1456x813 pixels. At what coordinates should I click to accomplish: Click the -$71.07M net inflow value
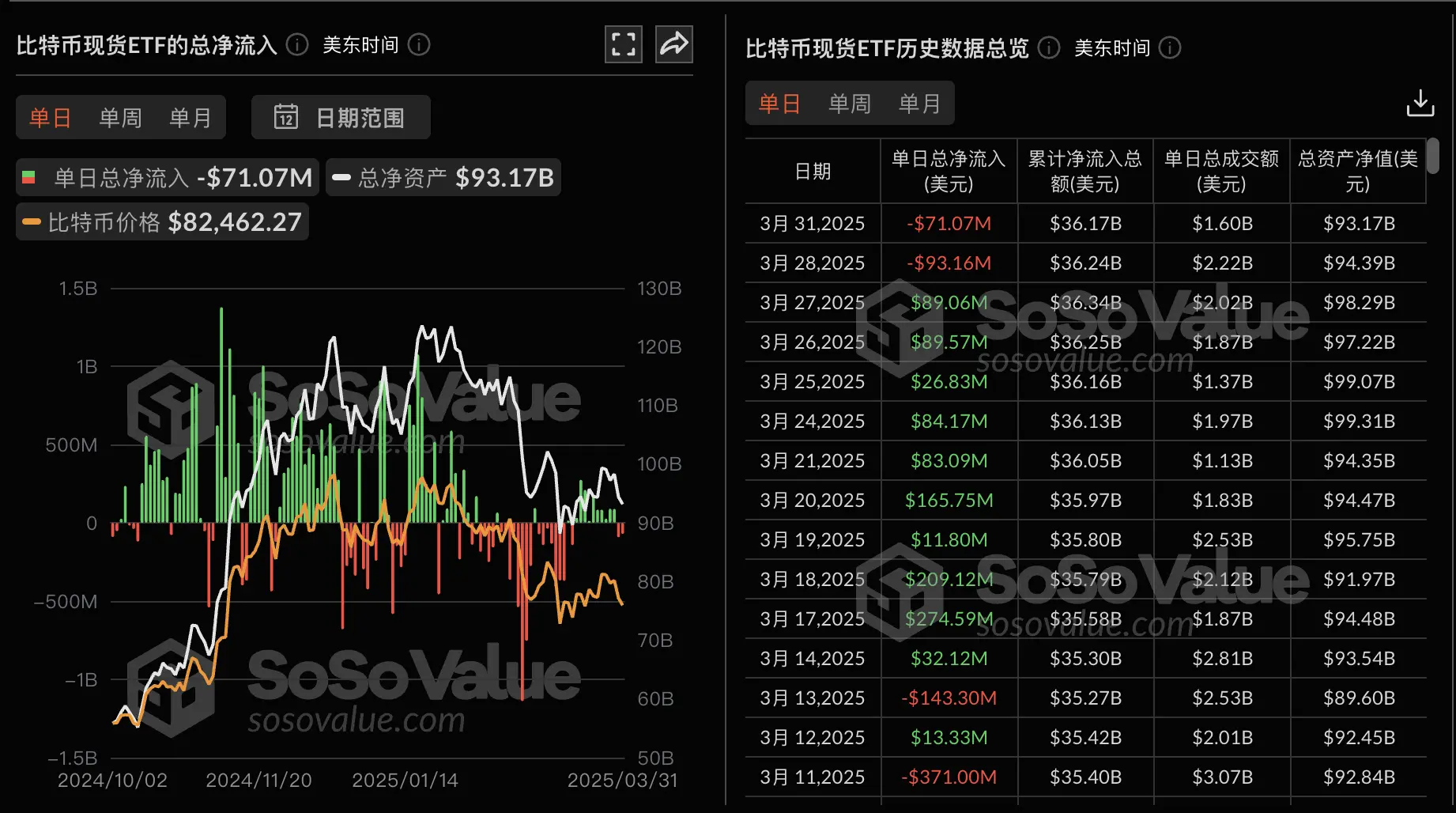948,223
